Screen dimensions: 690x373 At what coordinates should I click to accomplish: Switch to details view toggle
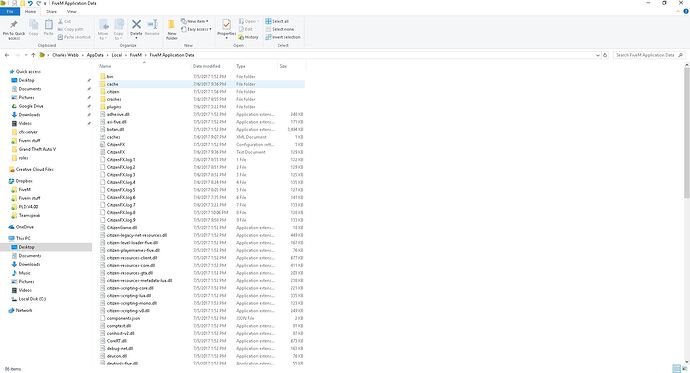click(676, 369)
